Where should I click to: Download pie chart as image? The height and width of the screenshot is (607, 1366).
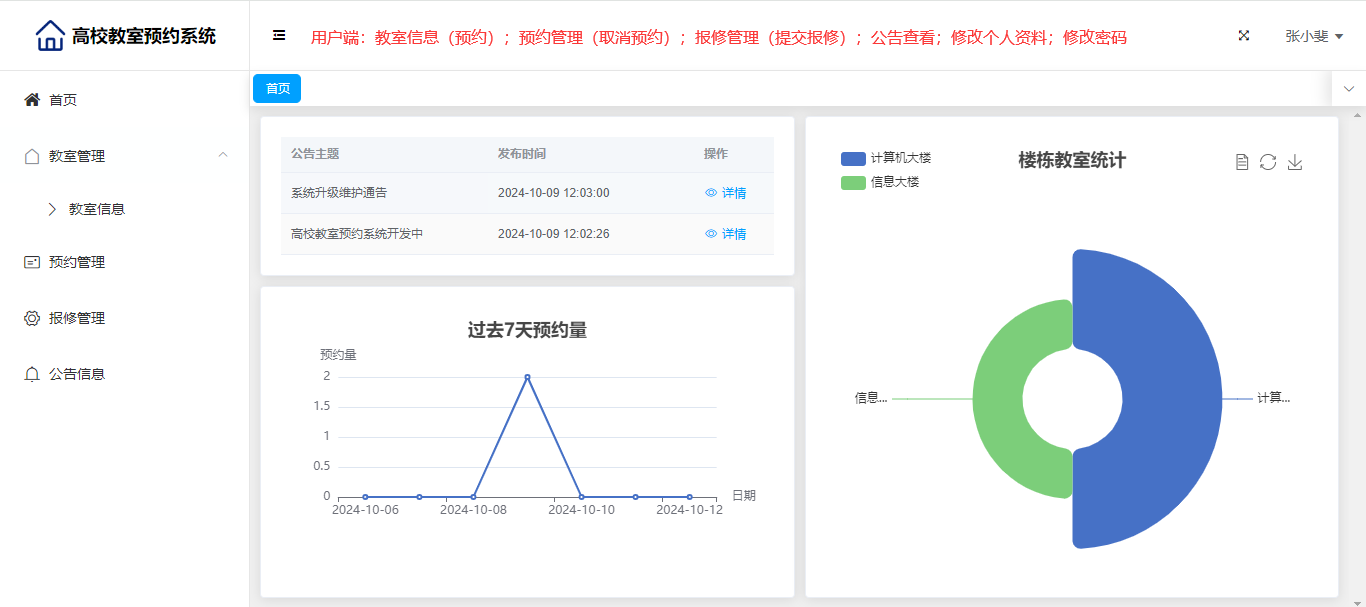point(1295,162)
